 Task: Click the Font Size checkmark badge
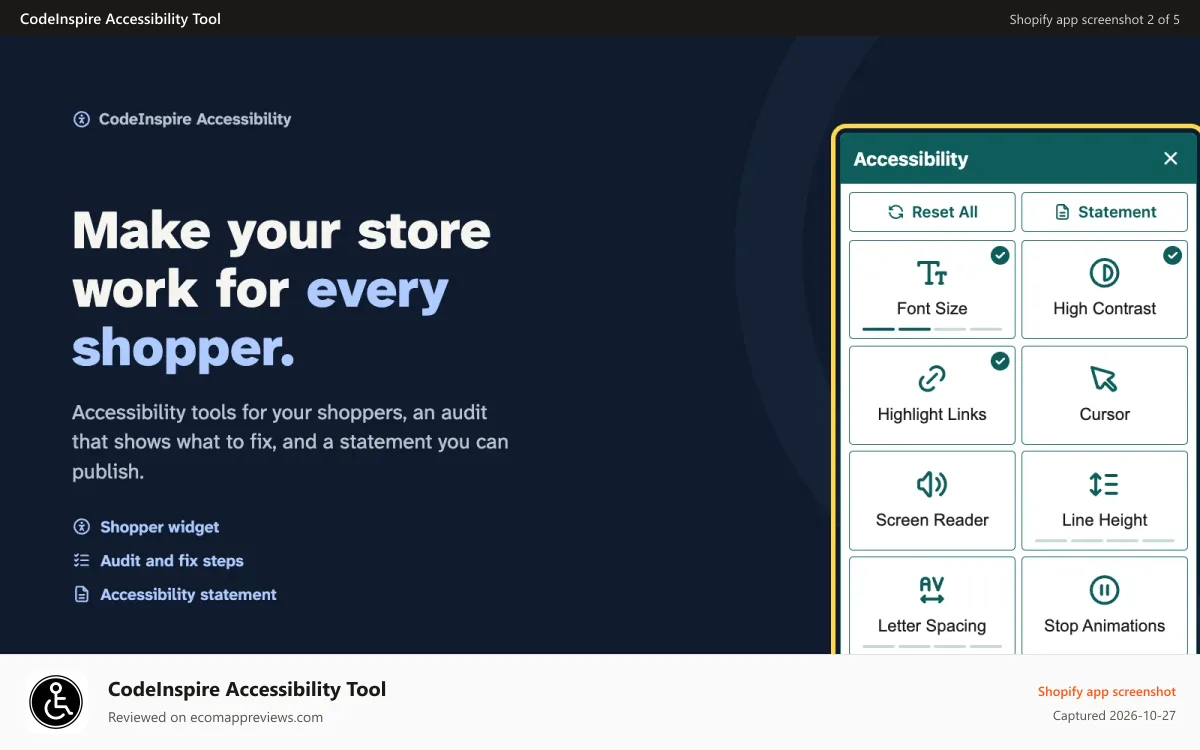pyautogui.click(x=1000, y=256)
